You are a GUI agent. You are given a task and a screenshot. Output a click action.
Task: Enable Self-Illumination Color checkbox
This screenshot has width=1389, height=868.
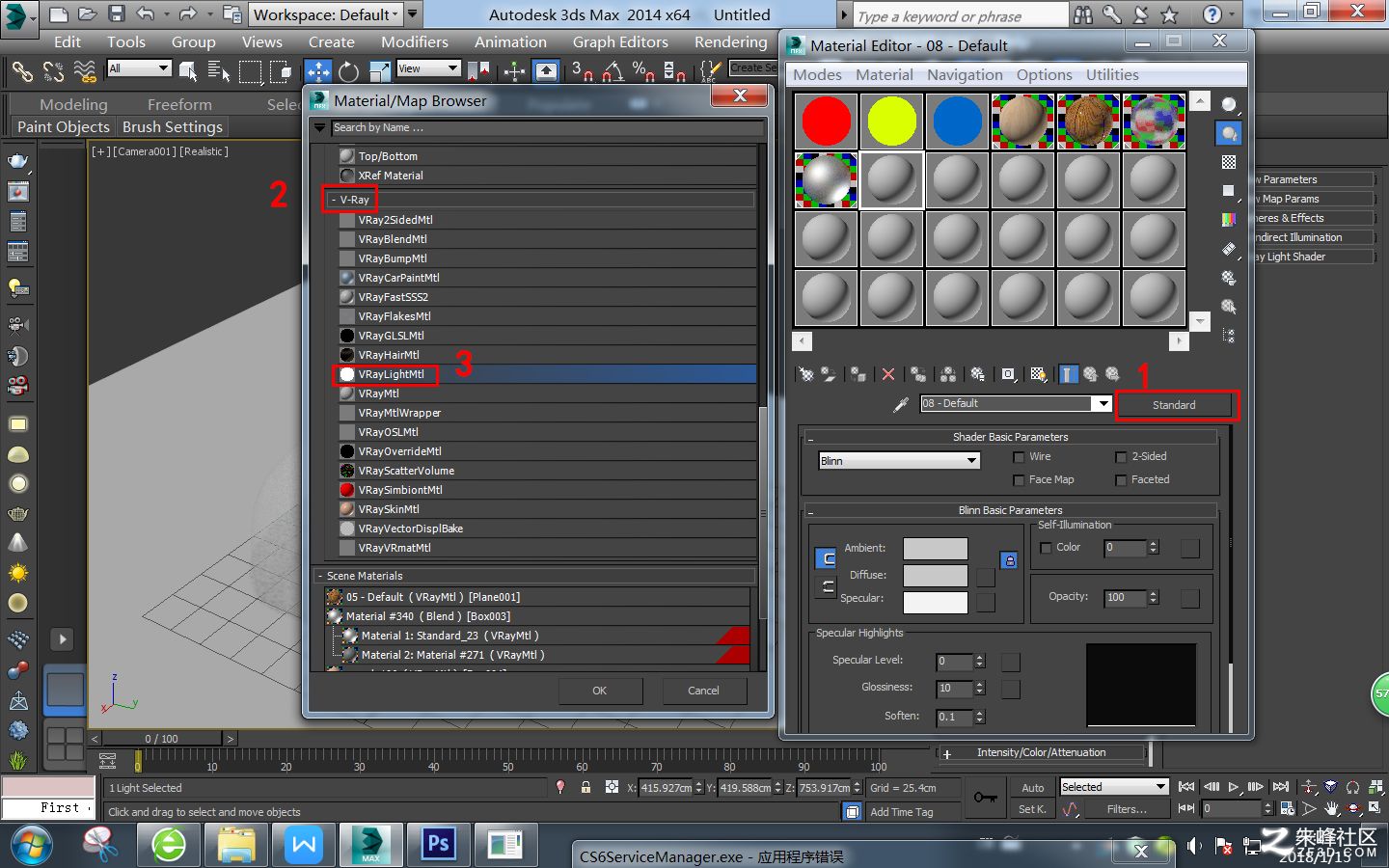click(x=1046, y=548)
